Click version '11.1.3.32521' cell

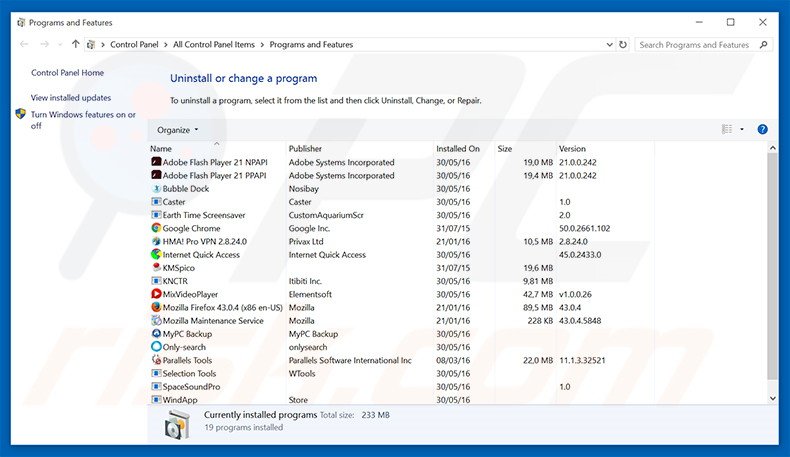click(x=582, y=360)
